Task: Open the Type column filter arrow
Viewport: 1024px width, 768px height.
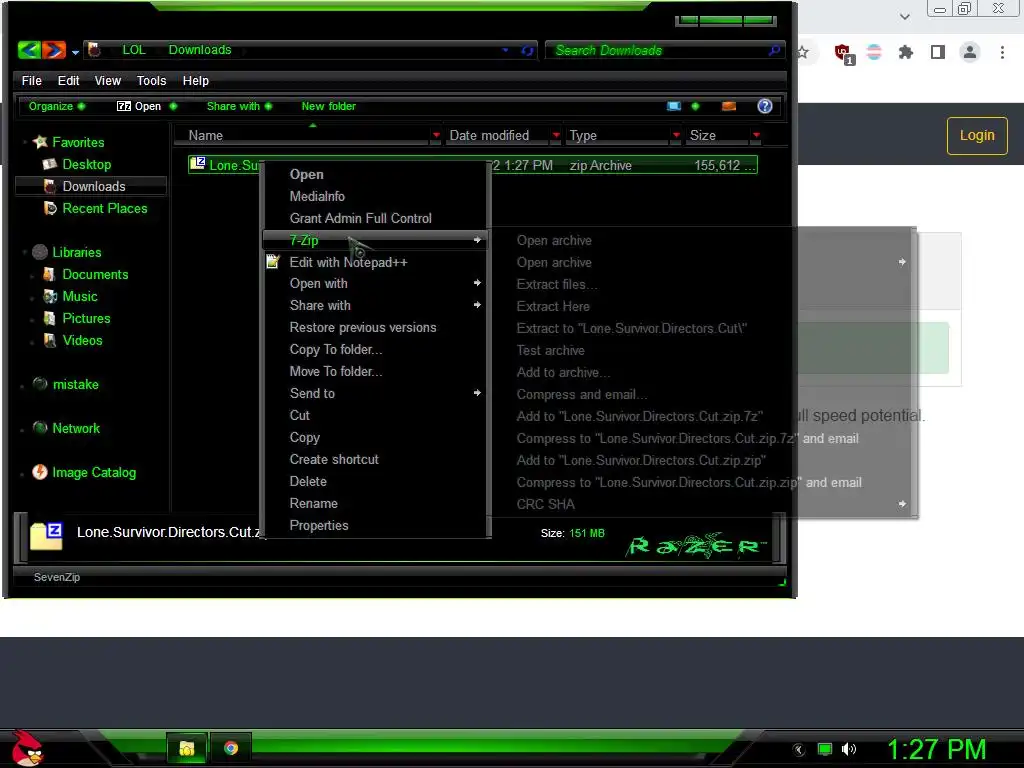Action: point(676,135)
